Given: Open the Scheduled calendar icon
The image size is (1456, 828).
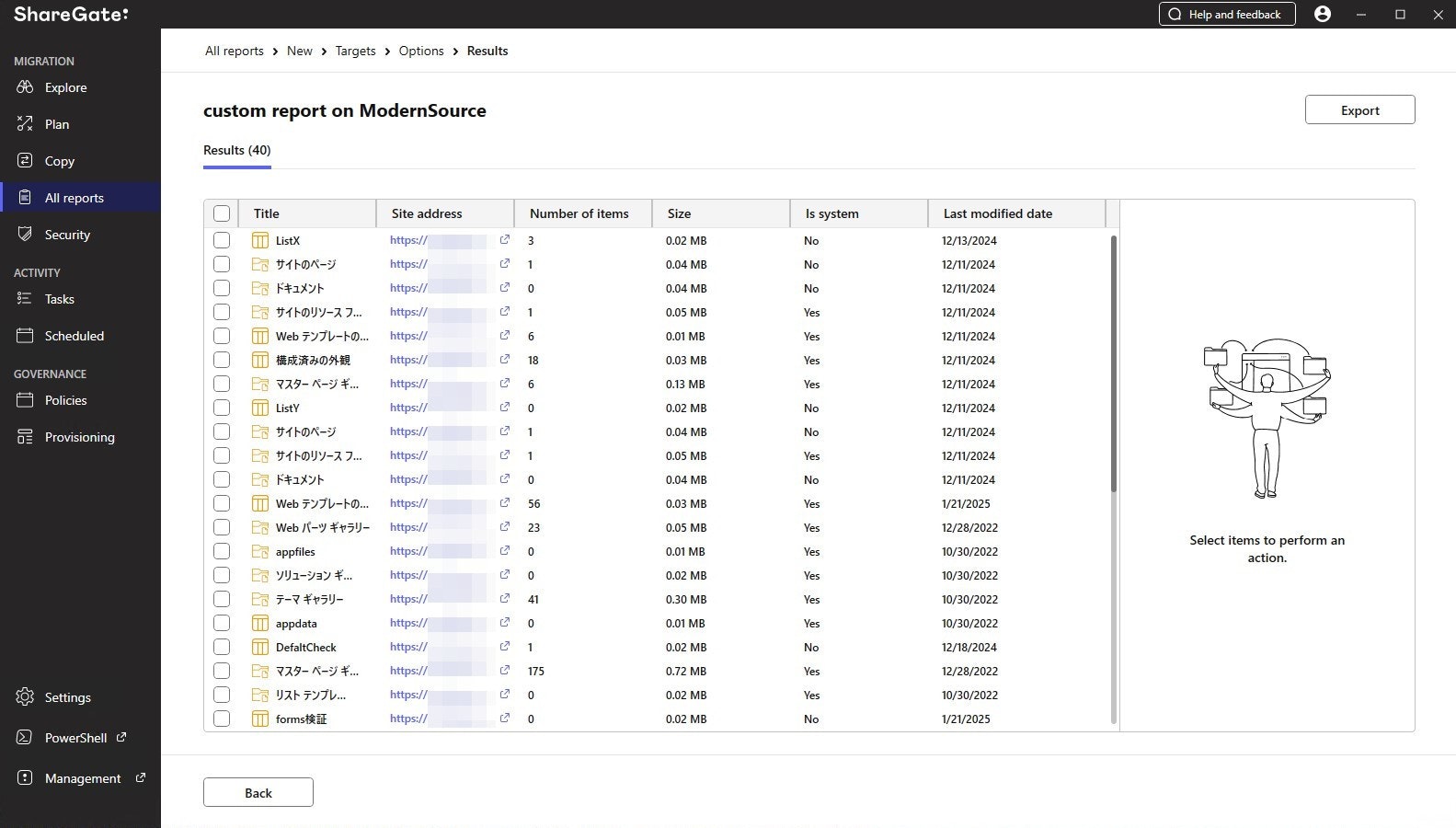Looking at the screenshot, I should point(25,336).
